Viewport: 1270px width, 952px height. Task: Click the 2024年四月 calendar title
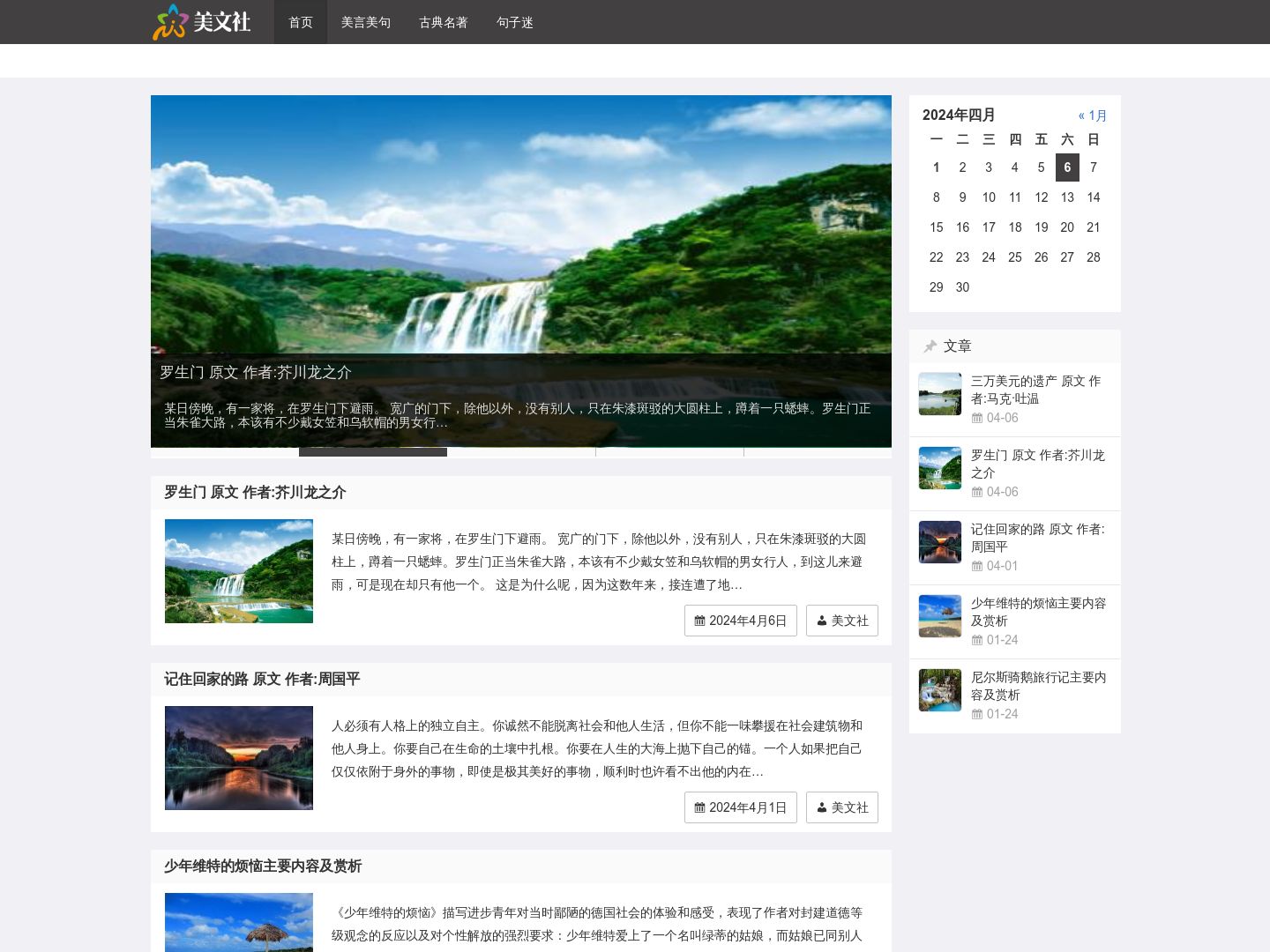(959, 115)
